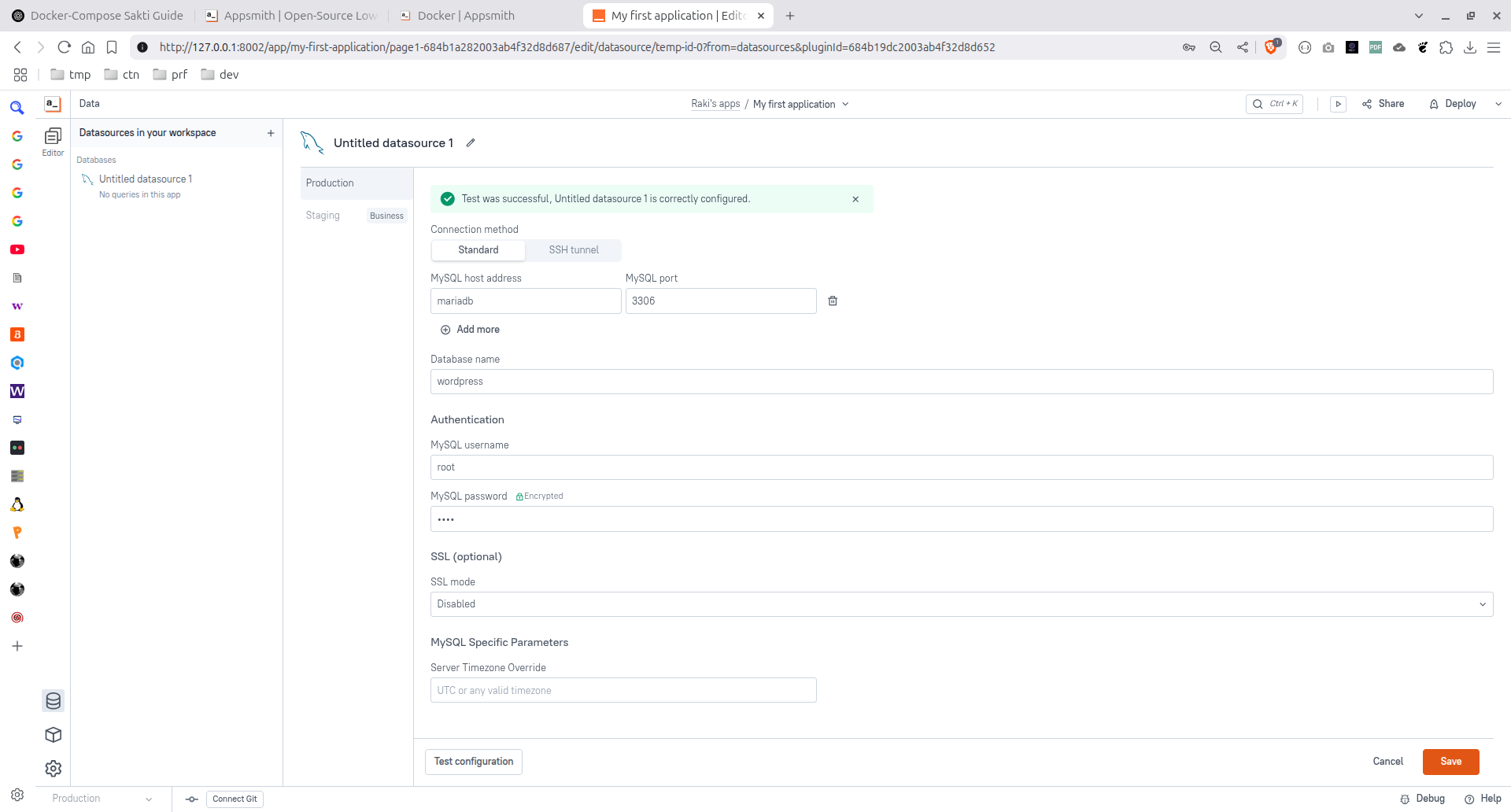
Task: Open a new browser tab
Action: tap(790, 16)
